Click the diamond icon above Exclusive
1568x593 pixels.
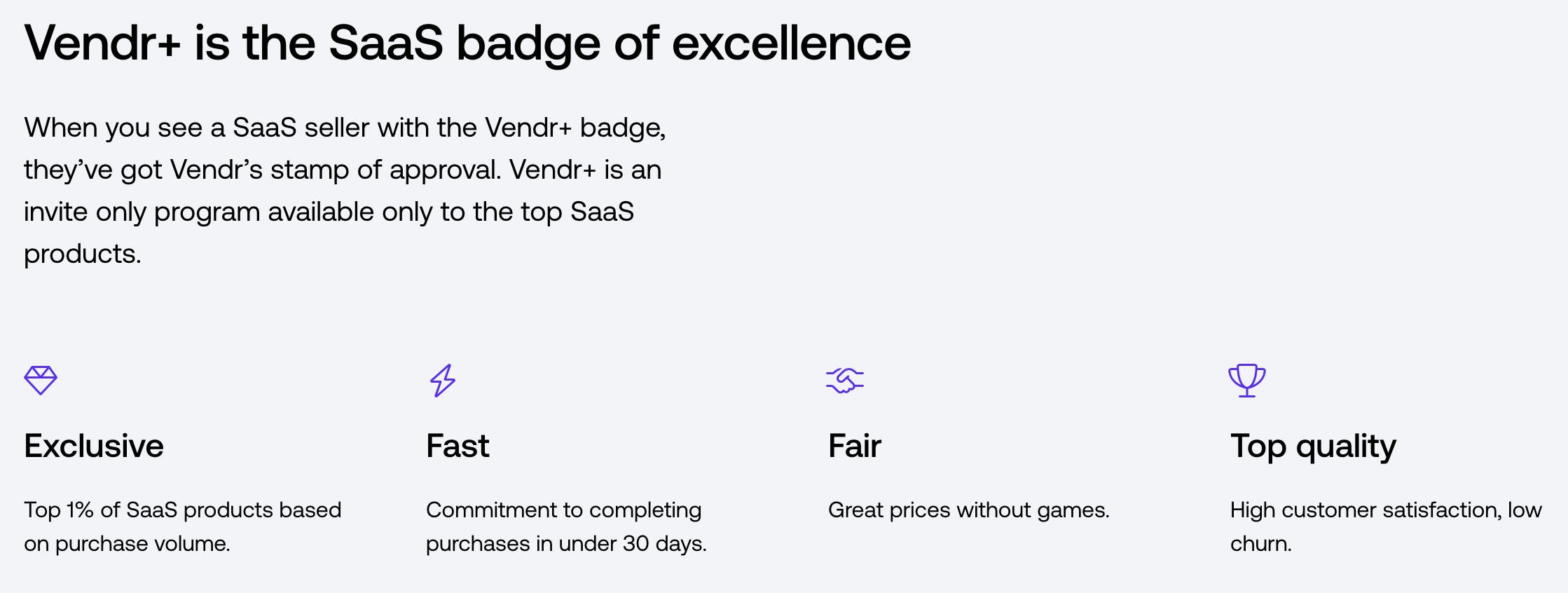pos(41,381)
